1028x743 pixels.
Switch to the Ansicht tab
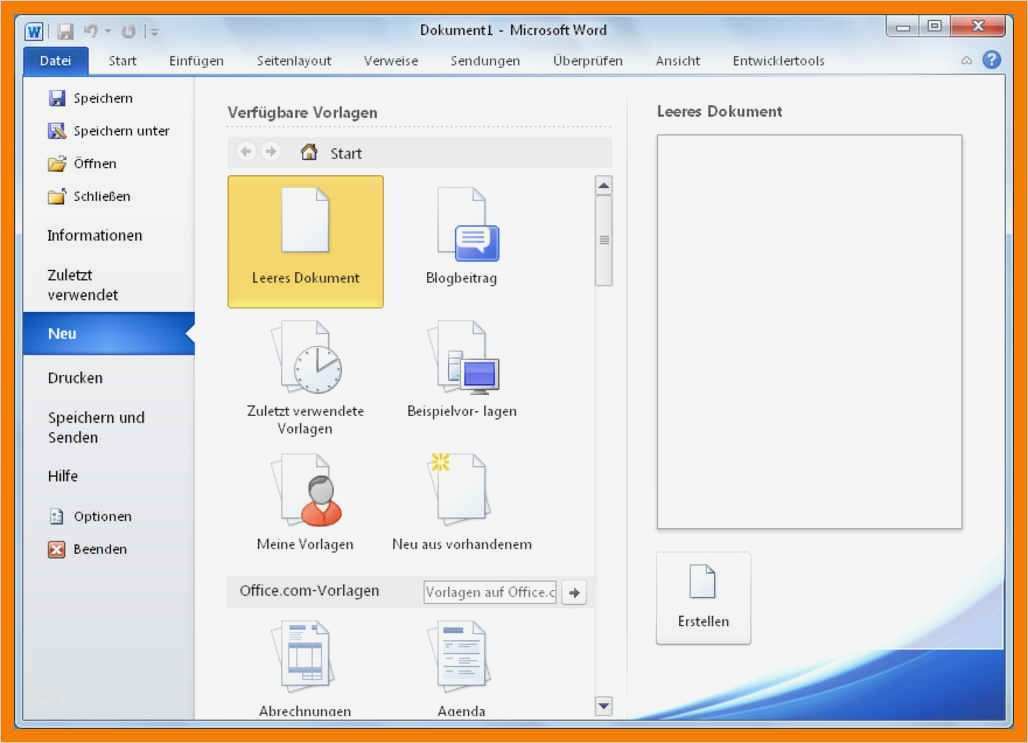click(678, 61)
